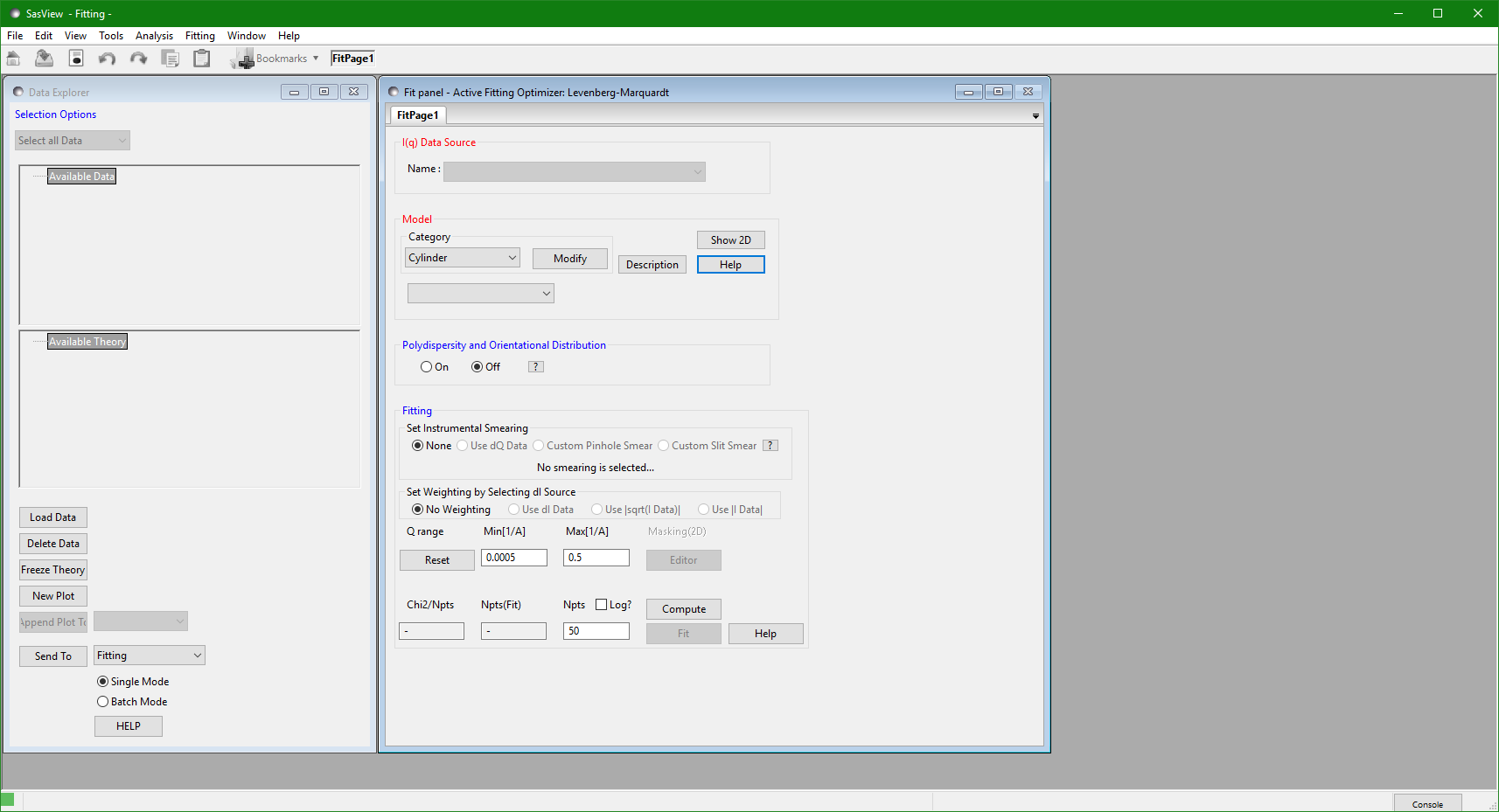
Task: Click the Q range Min field
Action: (x=514, y=558)
